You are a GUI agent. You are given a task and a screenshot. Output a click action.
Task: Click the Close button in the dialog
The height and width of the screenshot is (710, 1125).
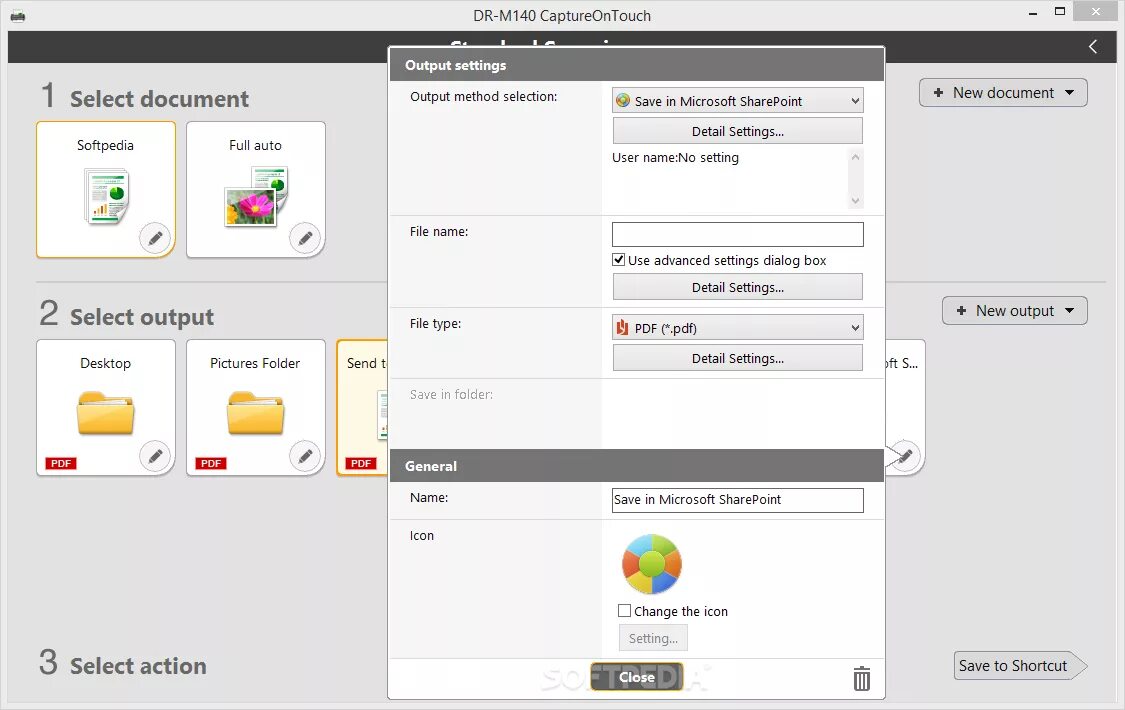(636, 677)
